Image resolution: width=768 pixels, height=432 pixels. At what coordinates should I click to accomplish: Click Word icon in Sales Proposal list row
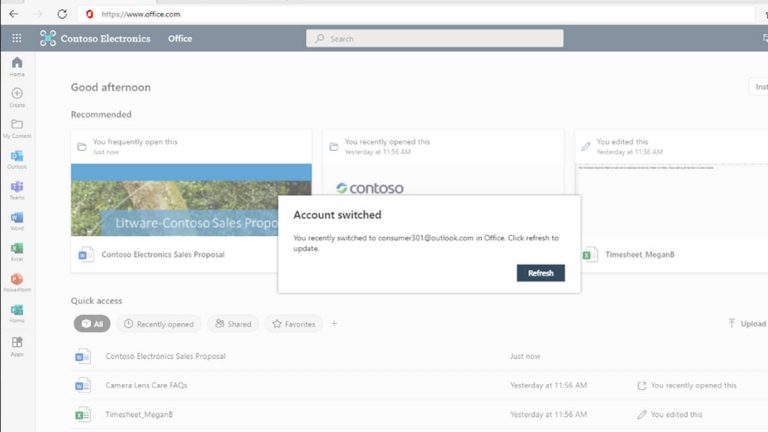pyautogui.click(x=83, y=356)
